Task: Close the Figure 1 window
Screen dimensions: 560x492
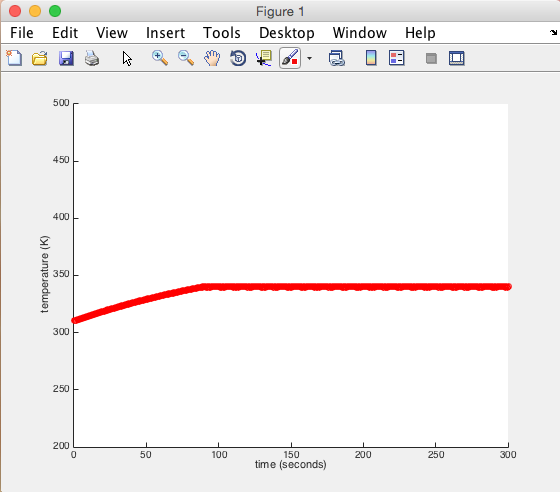Action: click(x=15, y=11)
